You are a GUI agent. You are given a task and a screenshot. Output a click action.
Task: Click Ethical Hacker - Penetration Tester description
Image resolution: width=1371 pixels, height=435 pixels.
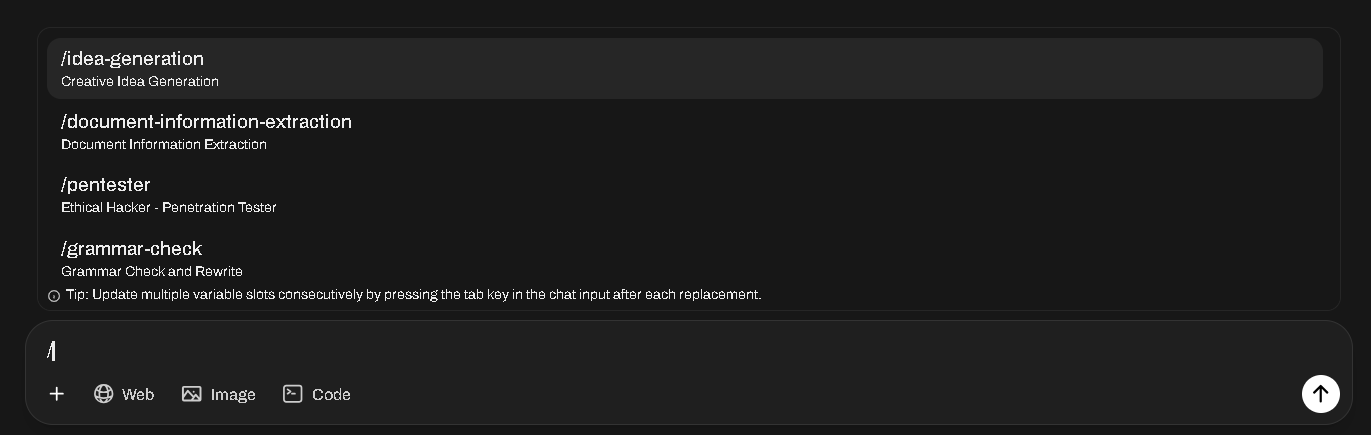[169, 208]
